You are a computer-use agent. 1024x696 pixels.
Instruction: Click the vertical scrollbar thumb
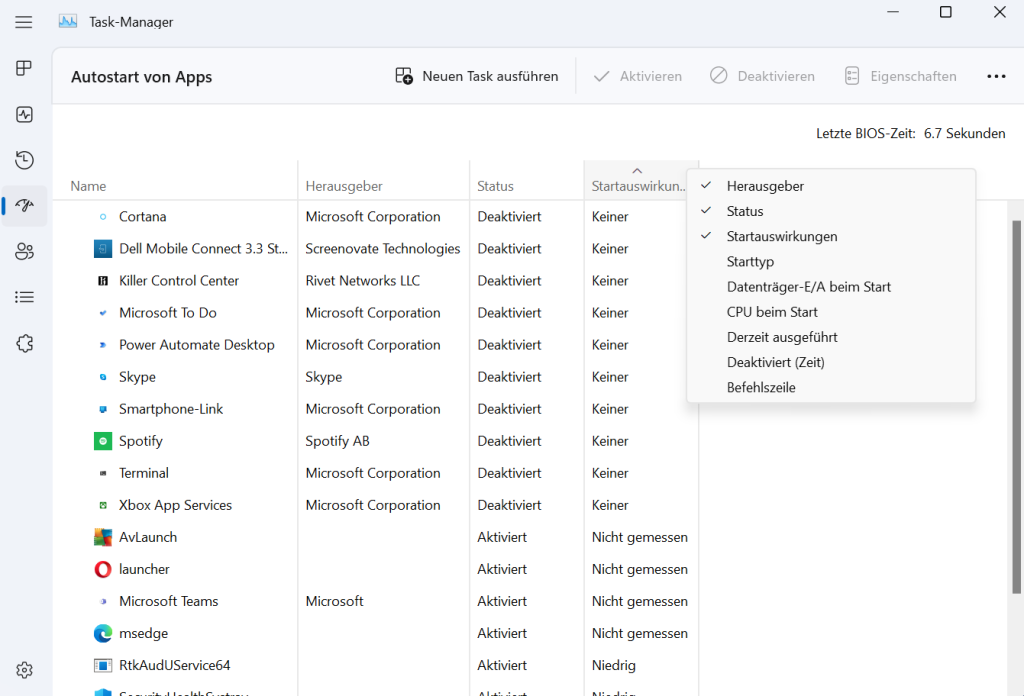1016,406
